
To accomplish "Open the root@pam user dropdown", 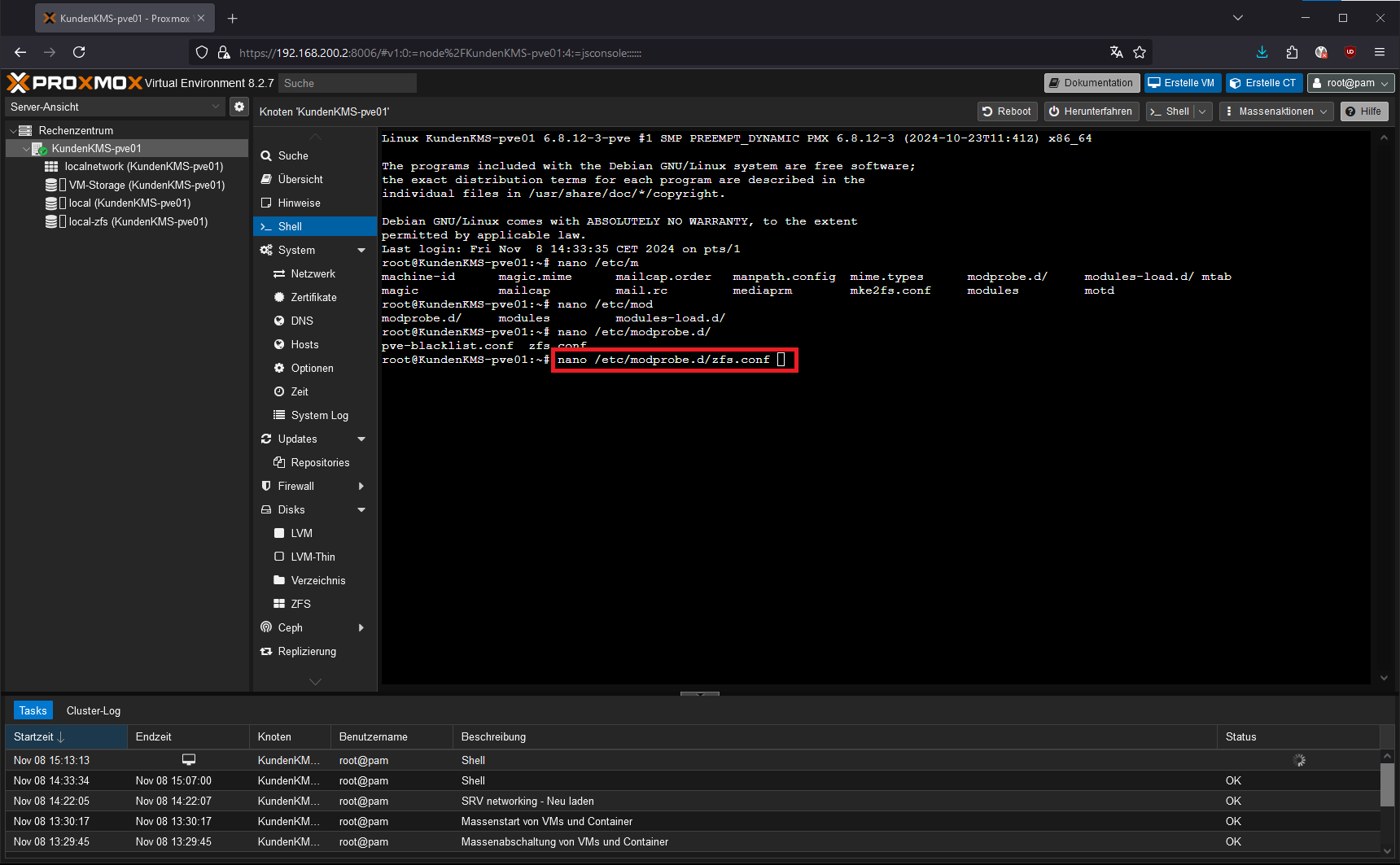I will [1350, 83].
